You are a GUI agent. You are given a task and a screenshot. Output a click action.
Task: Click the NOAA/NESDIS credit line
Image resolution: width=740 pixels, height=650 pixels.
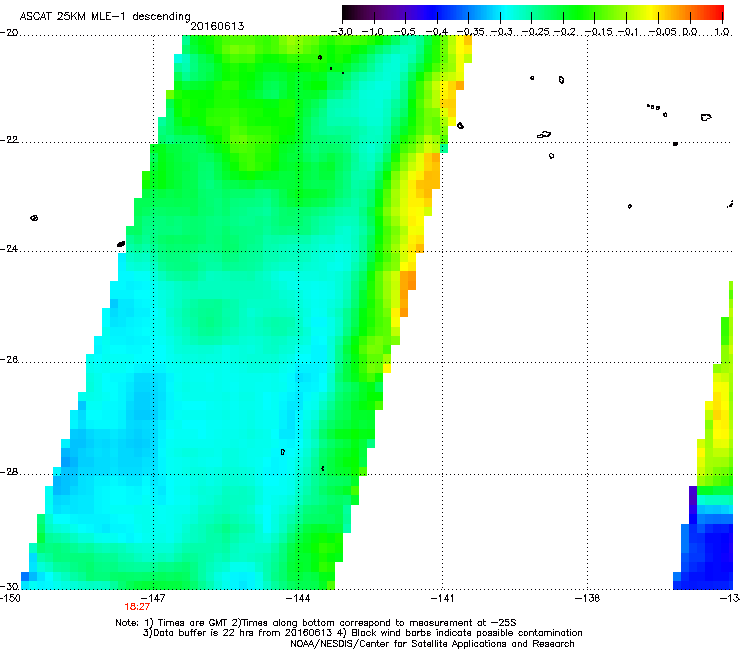(x=432, y=643)
